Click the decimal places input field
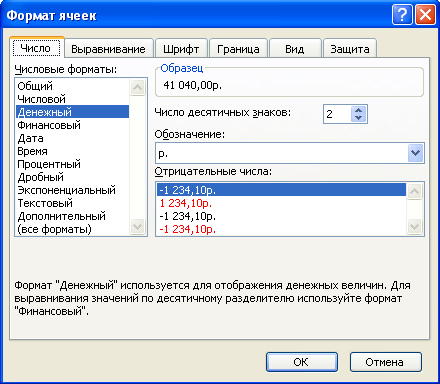The width and height of the screenshot is (440, 384). [x=337, y=114]
